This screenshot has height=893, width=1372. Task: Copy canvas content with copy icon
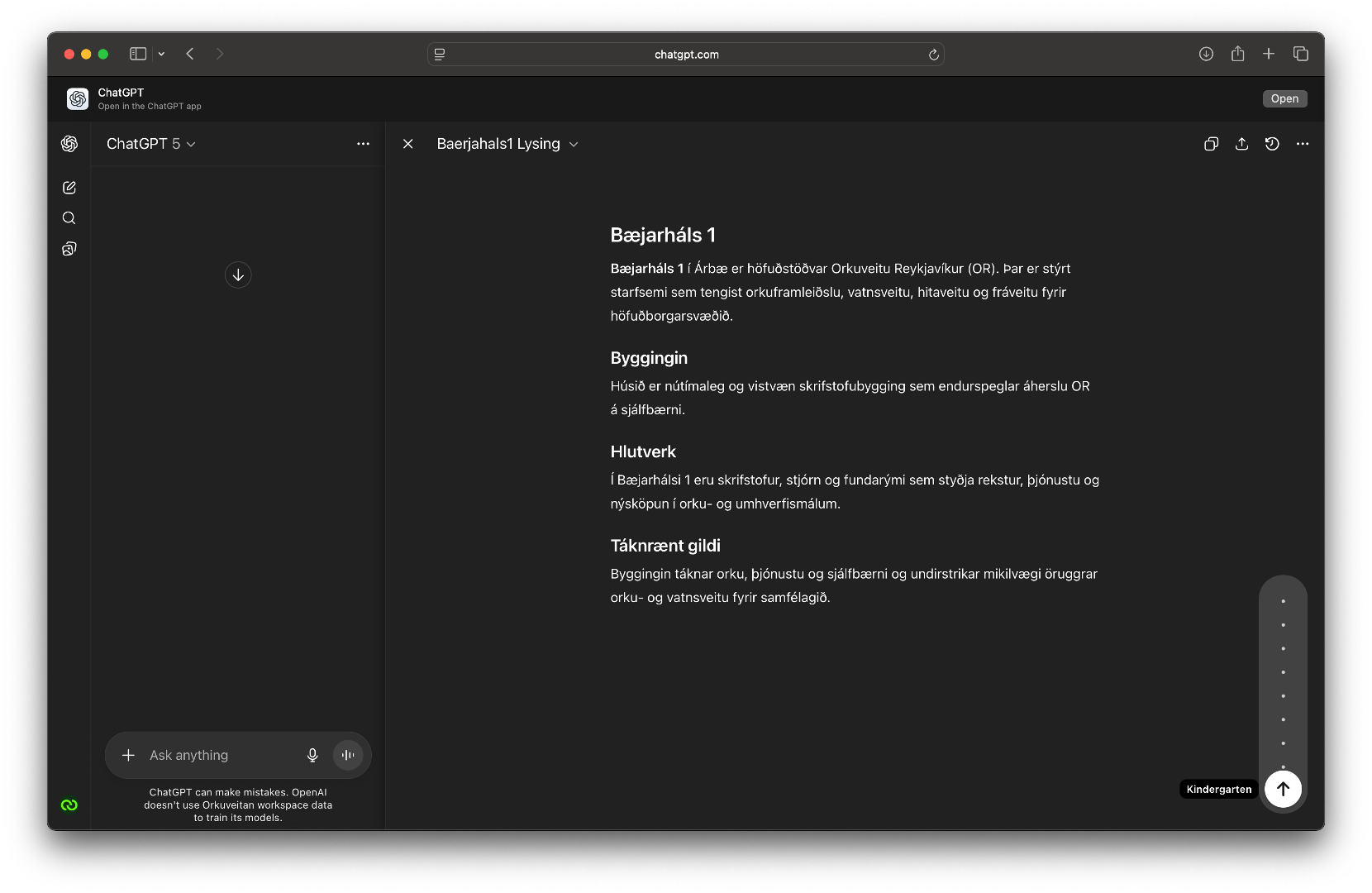pos(1211,144)
